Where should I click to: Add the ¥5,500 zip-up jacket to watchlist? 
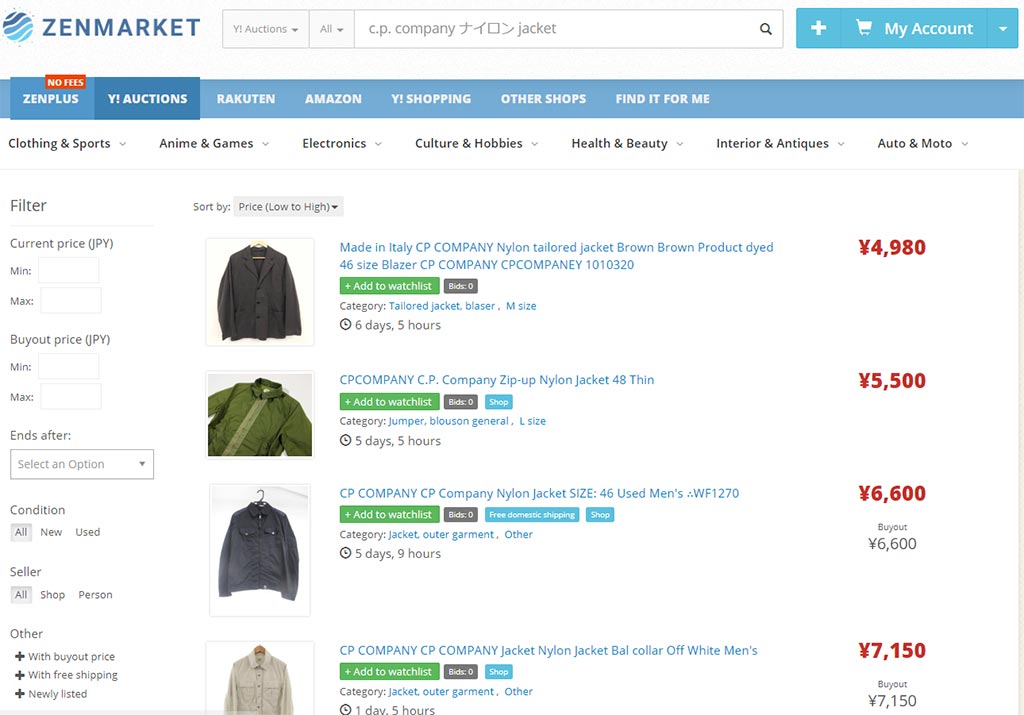(x=389, y=402)
